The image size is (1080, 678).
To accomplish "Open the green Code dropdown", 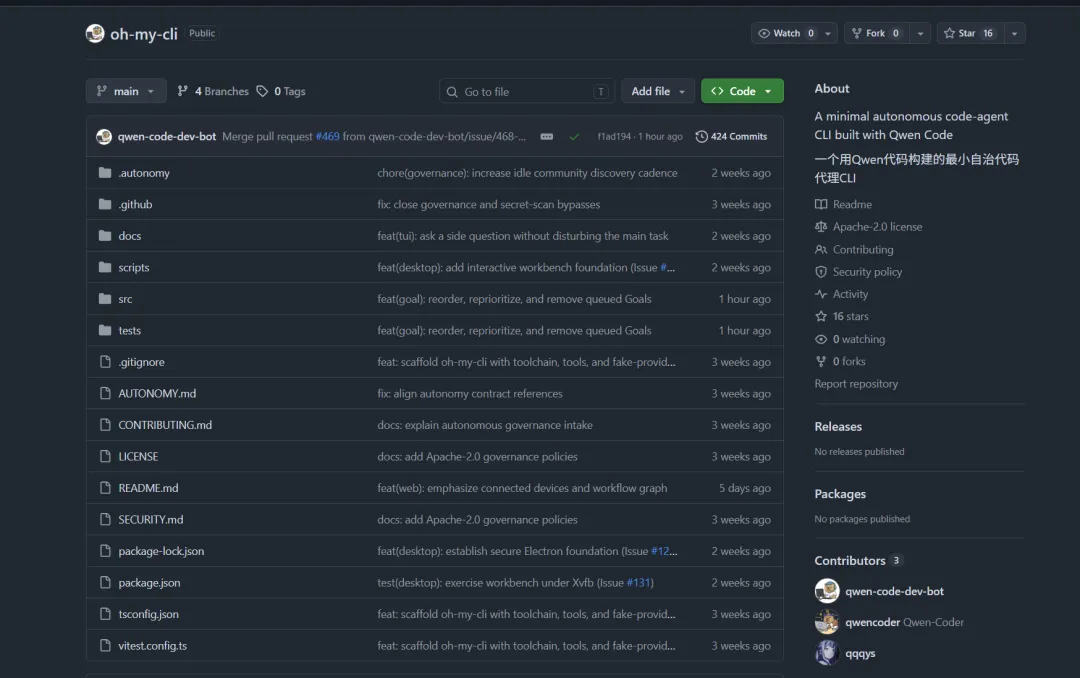I will [742, 91].
